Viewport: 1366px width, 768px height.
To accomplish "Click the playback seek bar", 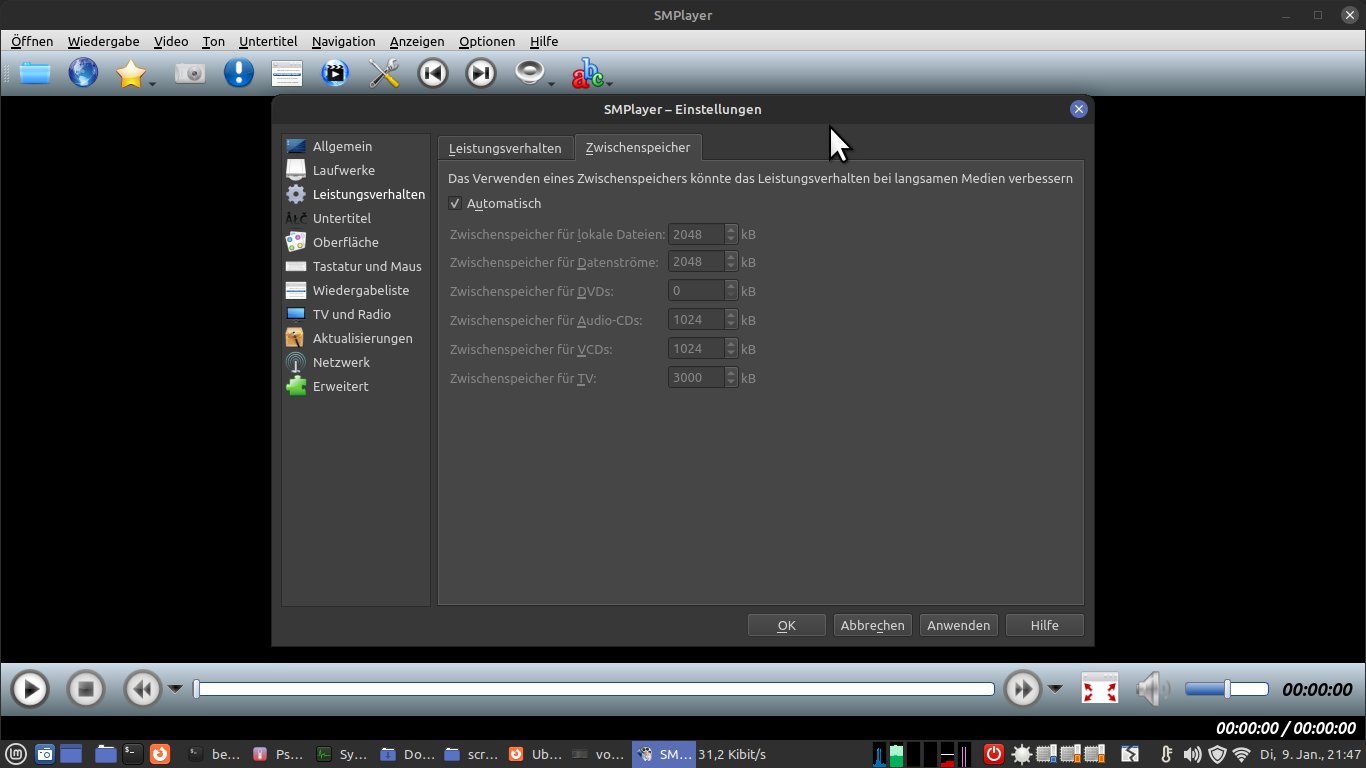I will coord(594,689).
